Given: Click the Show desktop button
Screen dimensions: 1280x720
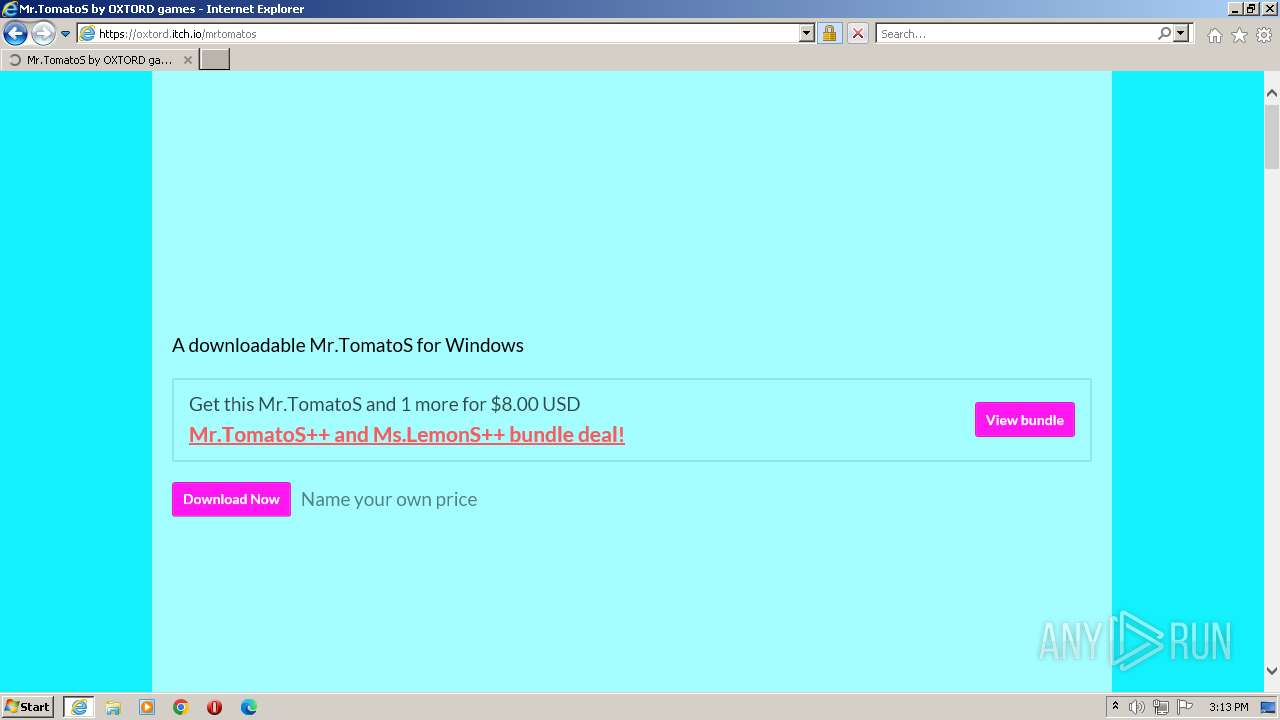Looking at the screenshot, I should [x=1268, y=707].
